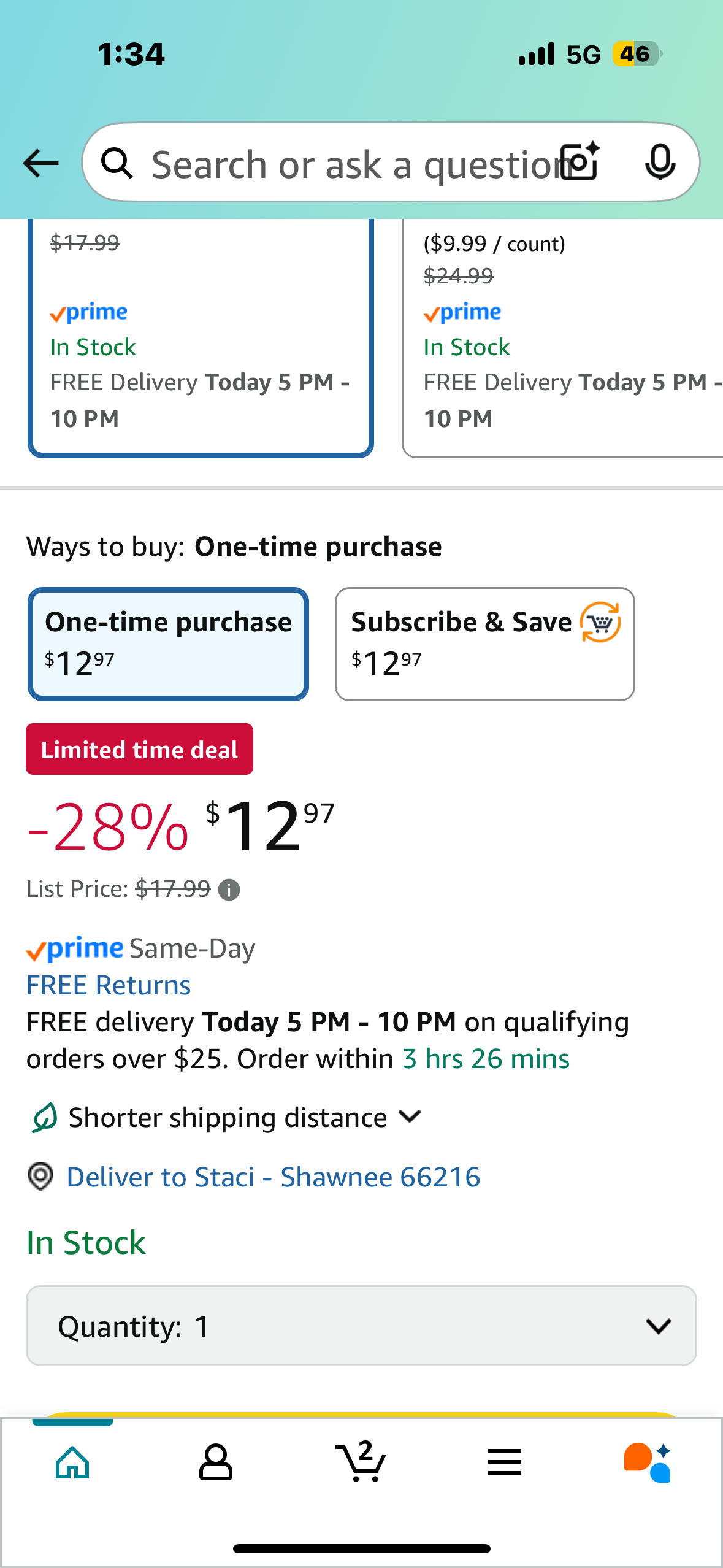723x1568 pixels.
Task: Focus the Search or ask a question field
Action: click(x=353, y=163)
